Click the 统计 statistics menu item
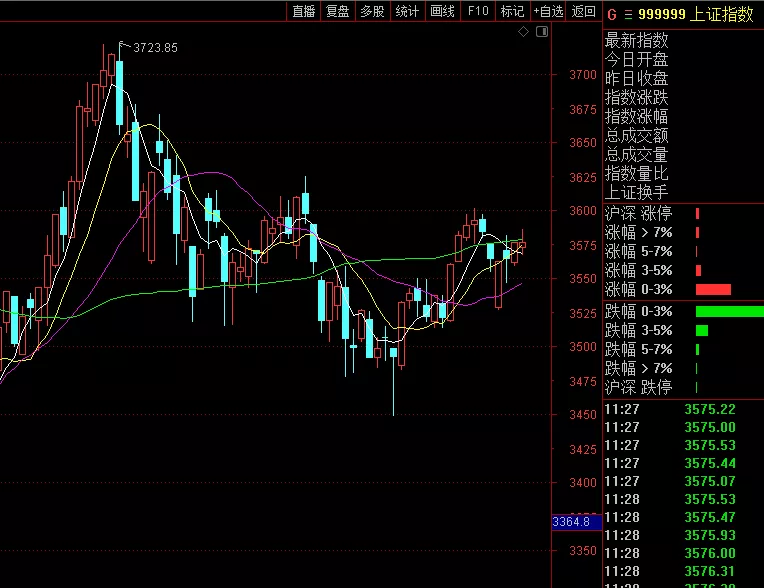The width and height of the screenshot is (764, 588). click(407, 11)
